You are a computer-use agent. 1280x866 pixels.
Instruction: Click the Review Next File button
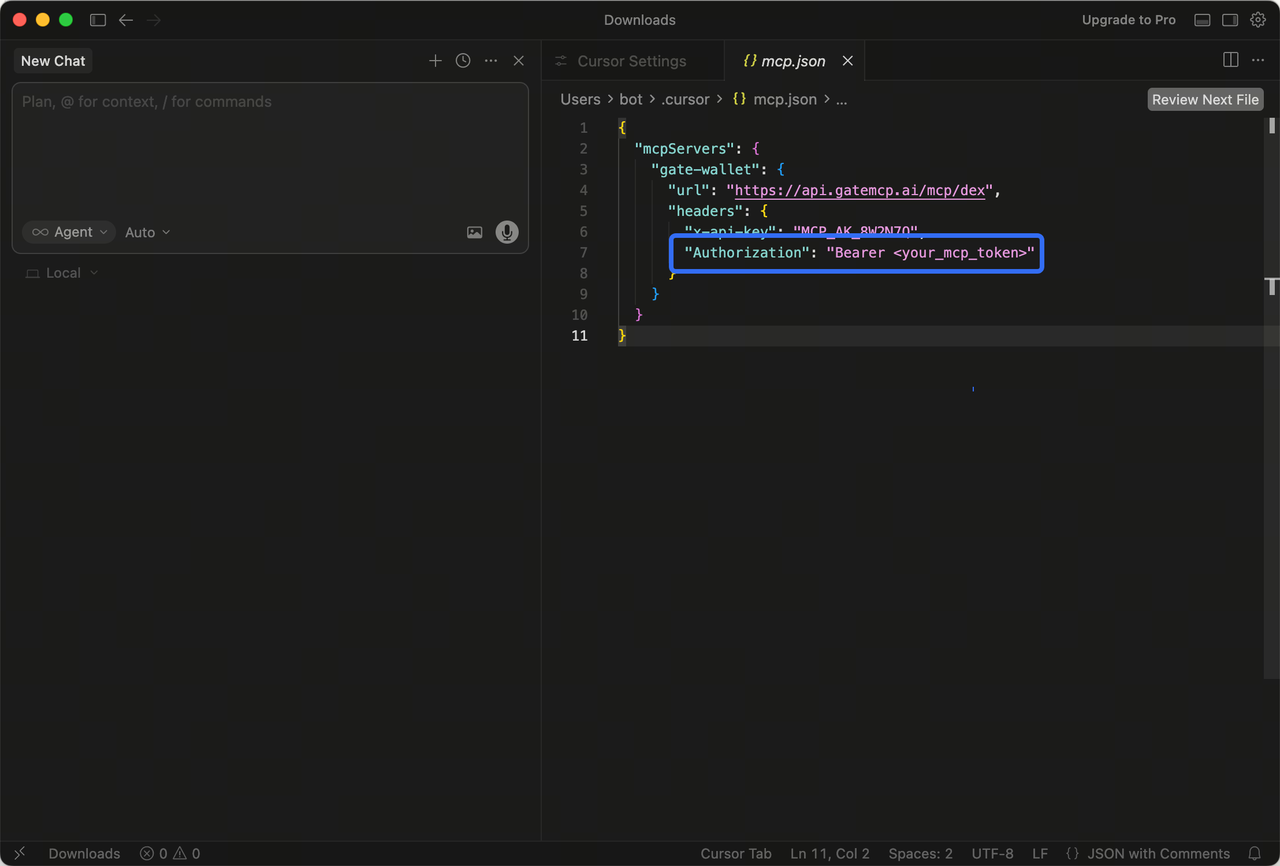(1205, 99)
